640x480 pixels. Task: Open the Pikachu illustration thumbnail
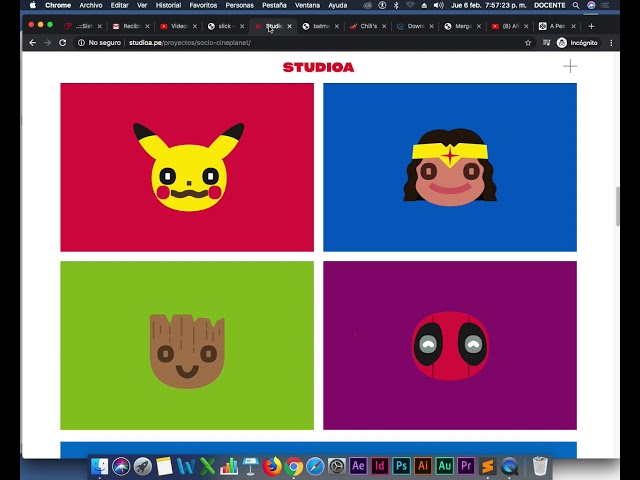(x=187, y=167)
